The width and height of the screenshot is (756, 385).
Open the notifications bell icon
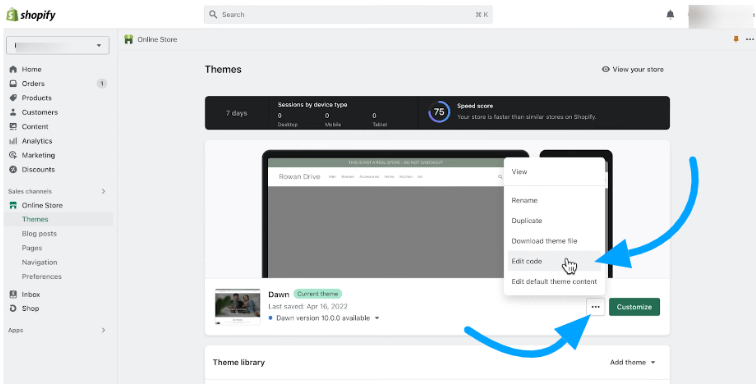tap(670, 15)
